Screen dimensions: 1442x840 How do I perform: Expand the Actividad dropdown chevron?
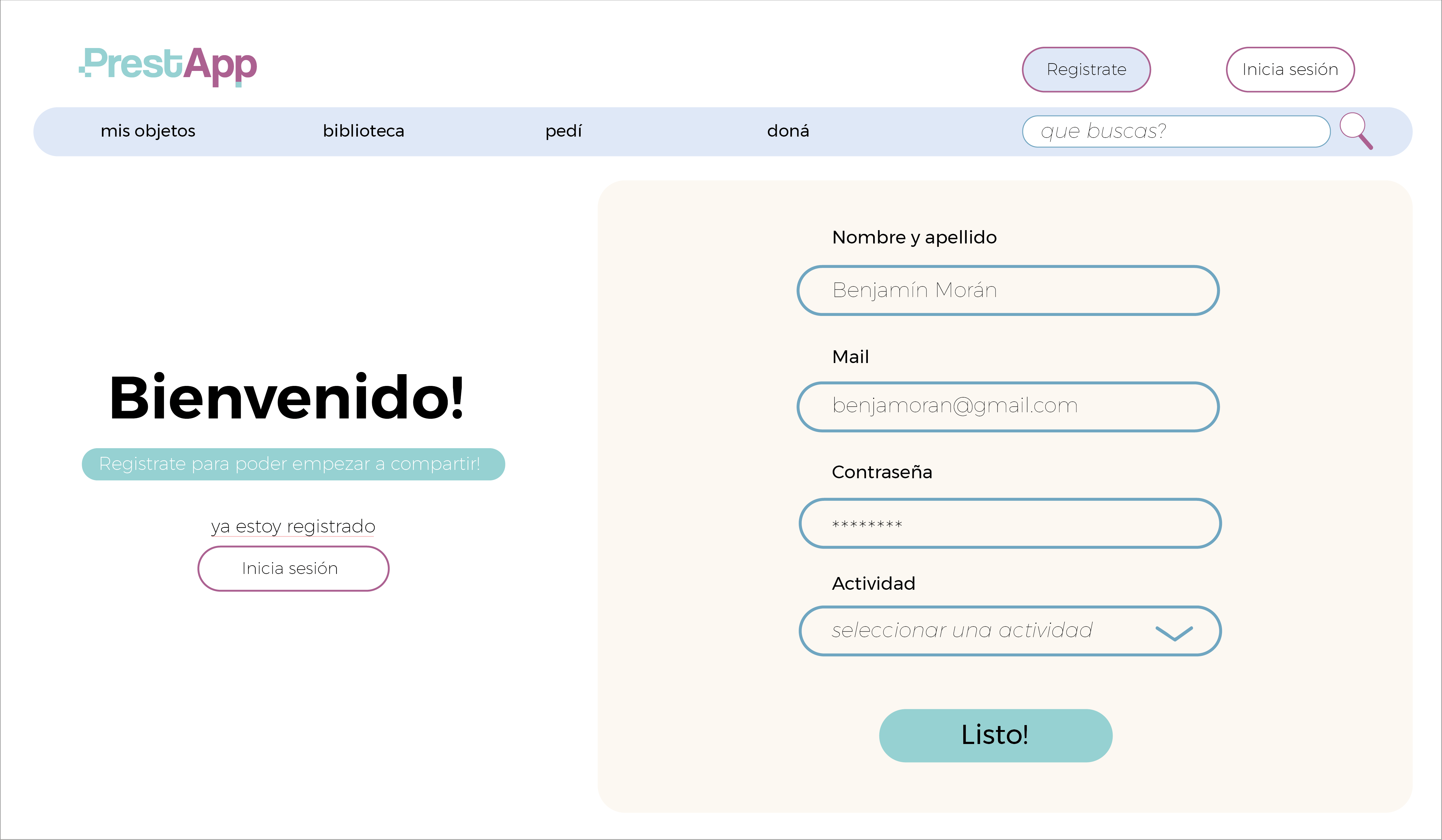1174,632
